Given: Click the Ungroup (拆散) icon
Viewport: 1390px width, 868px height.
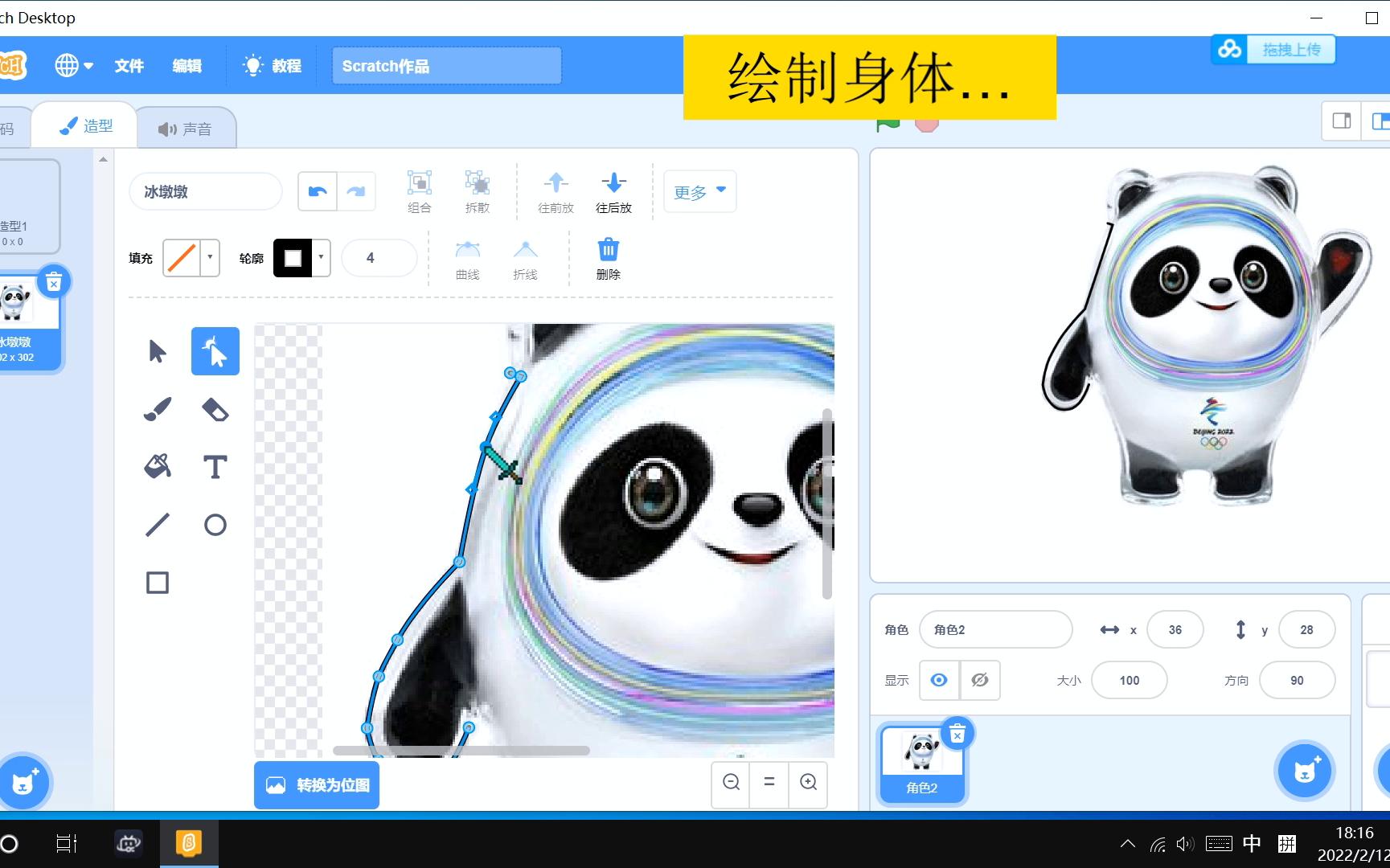Looking at the screenshot, I should 477,191.
